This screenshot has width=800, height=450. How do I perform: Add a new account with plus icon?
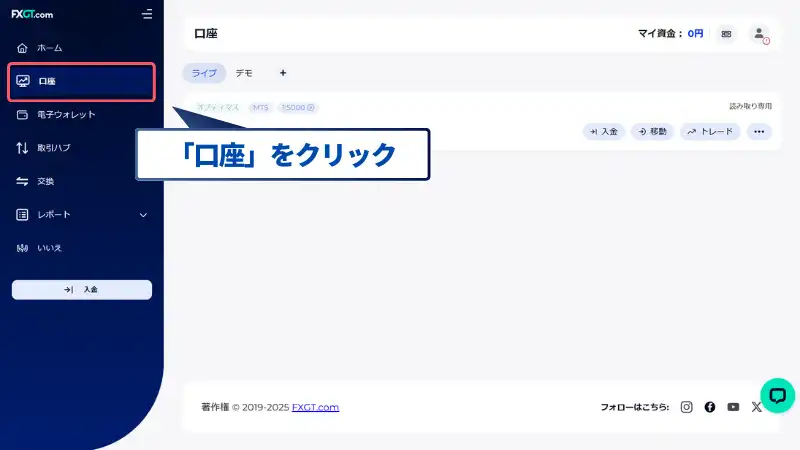coord(283,73)
